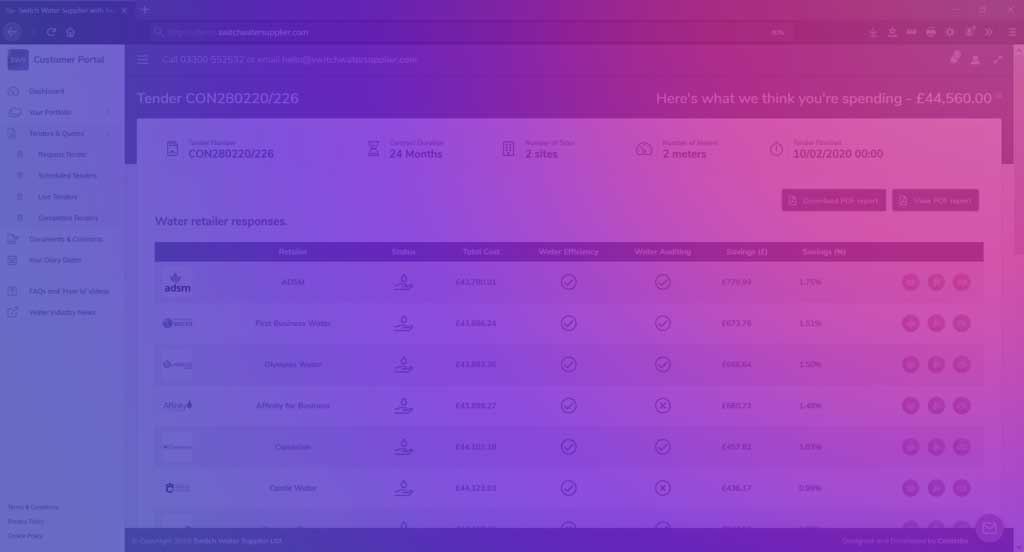Click leftmost action icon in Castle Water row
This screenshot has width=1024, height=552.
click(910, 488)
